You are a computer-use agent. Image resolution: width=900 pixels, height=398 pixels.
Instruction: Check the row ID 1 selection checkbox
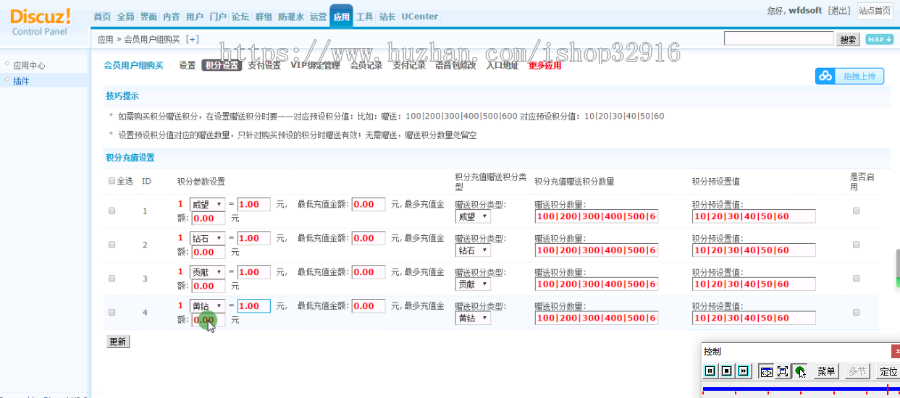click(x=112, y=211)
